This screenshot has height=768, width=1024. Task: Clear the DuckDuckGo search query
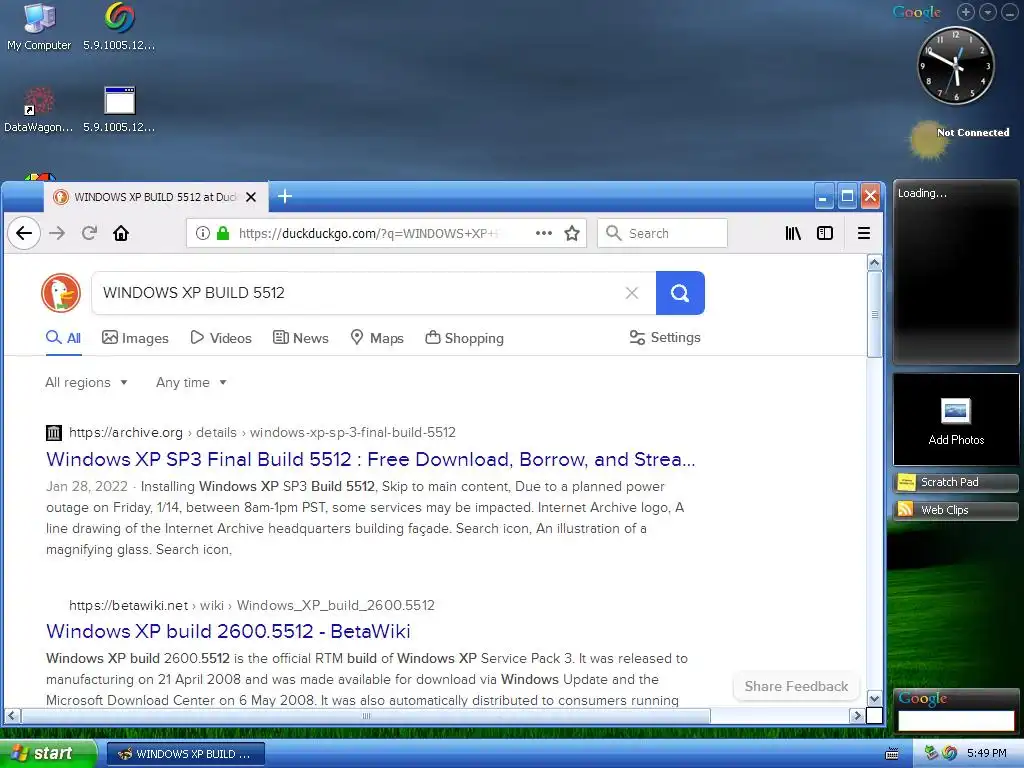(x=632, y=293)
